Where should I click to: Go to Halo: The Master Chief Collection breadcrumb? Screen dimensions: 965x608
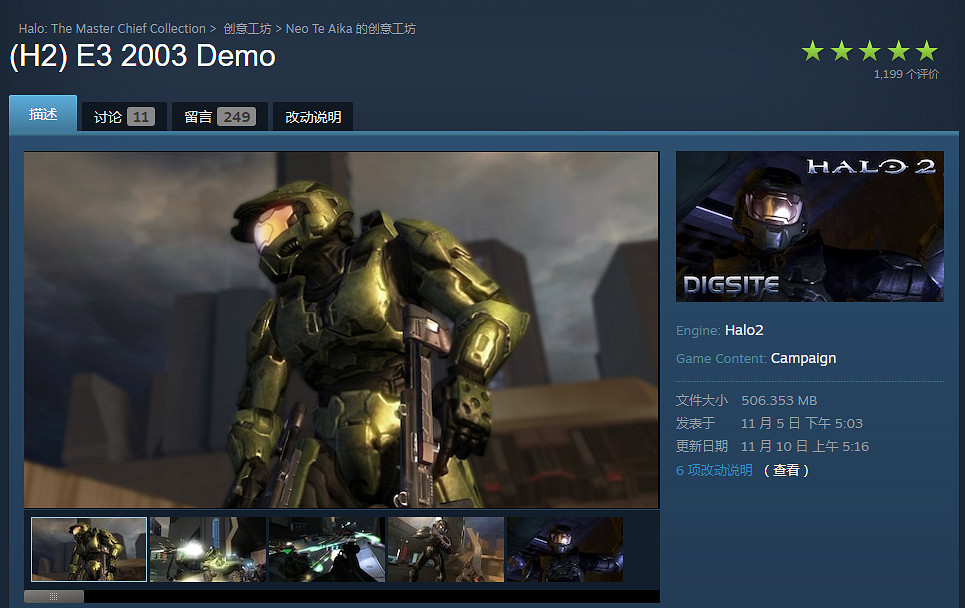pyautogui.click(x=112, y=29)
